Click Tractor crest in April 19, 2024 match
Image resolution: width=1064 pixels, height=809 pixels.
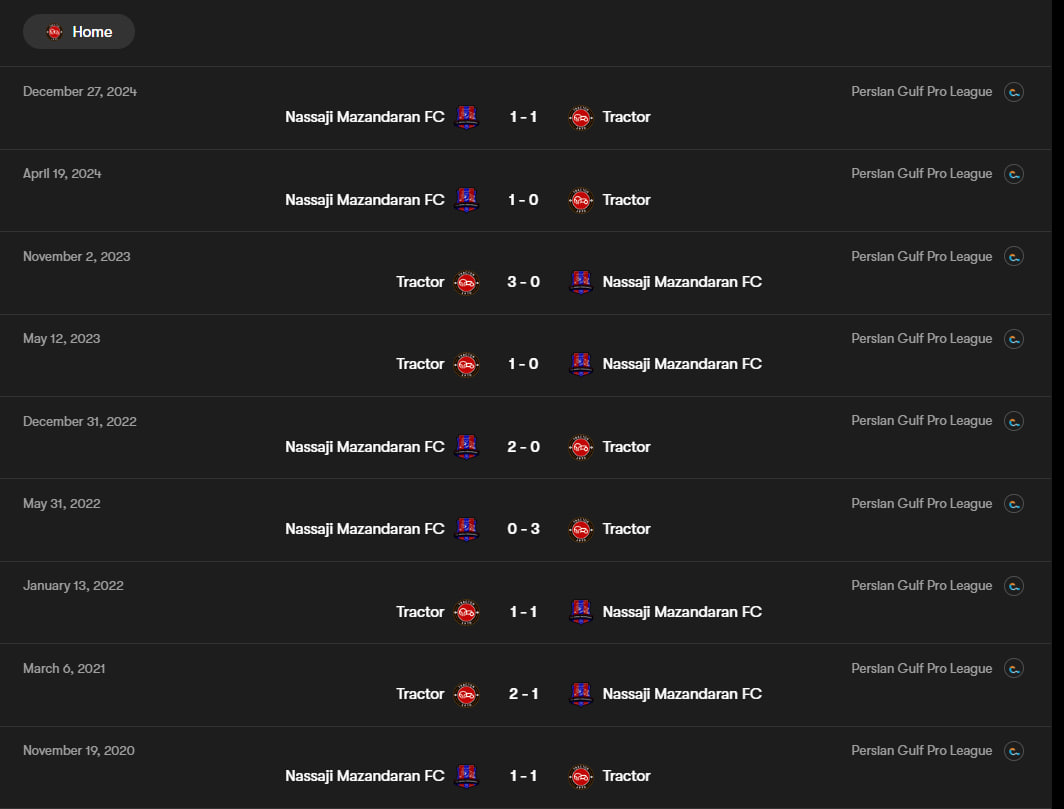[x=581, y=200]
